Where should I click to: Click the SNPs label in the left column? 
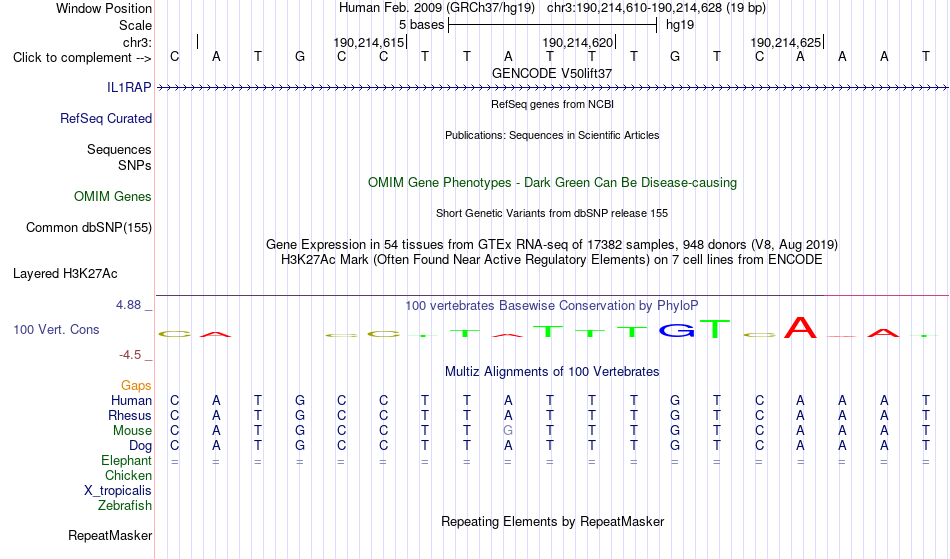tap(135, 165)
